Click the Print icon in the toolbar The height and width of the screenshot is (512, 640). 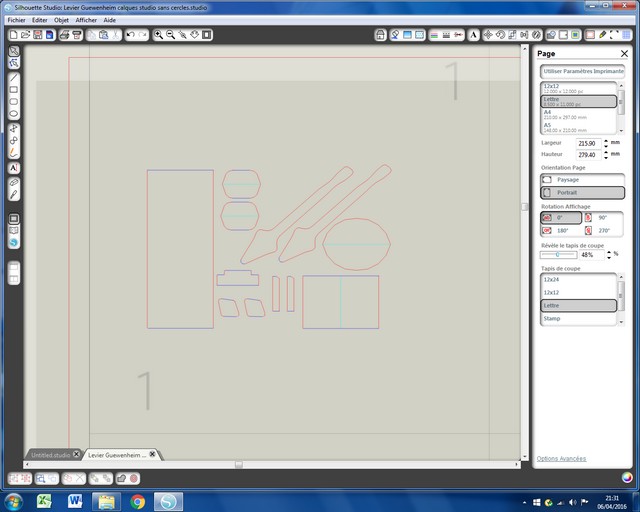63,34
